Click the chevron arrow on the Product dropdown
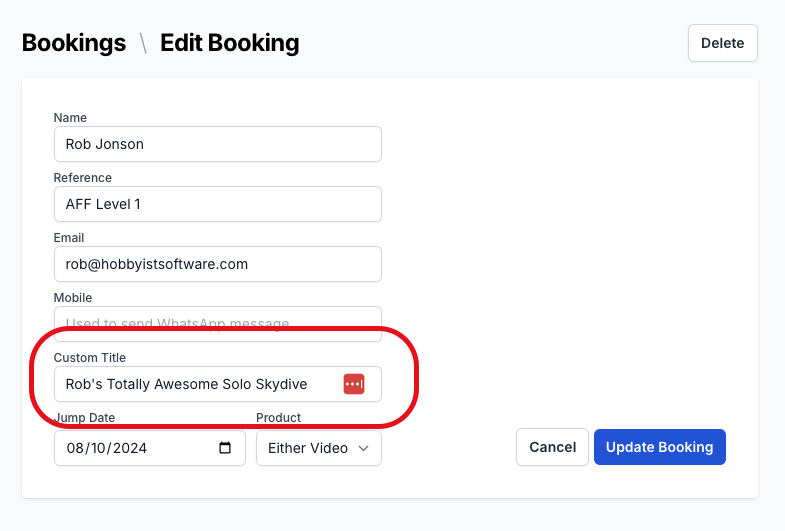The height and width of the screenshot is (531, 785). [x=364, y=448]
